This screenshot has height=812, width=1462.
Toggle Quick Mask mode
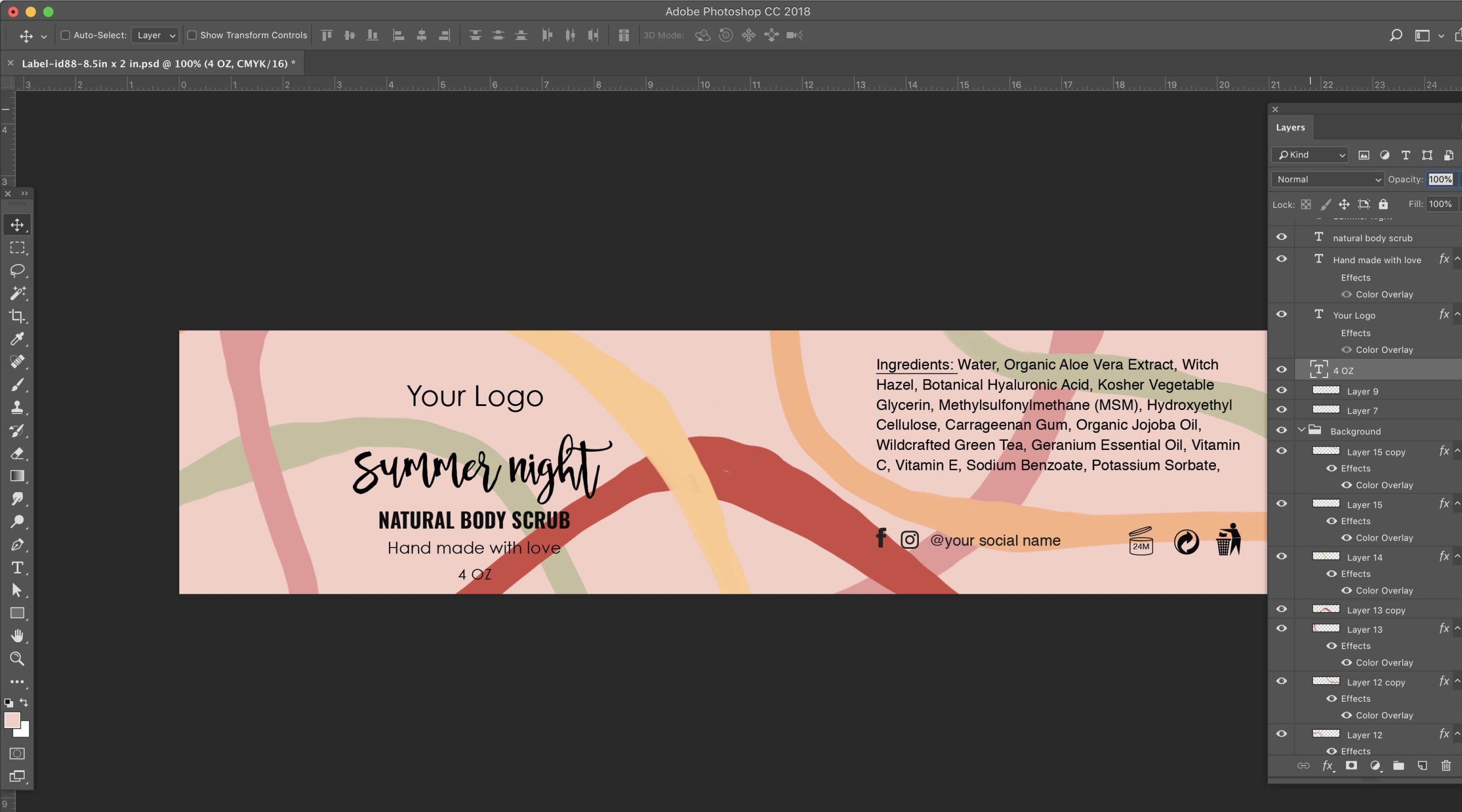click(x=17, y=754)
